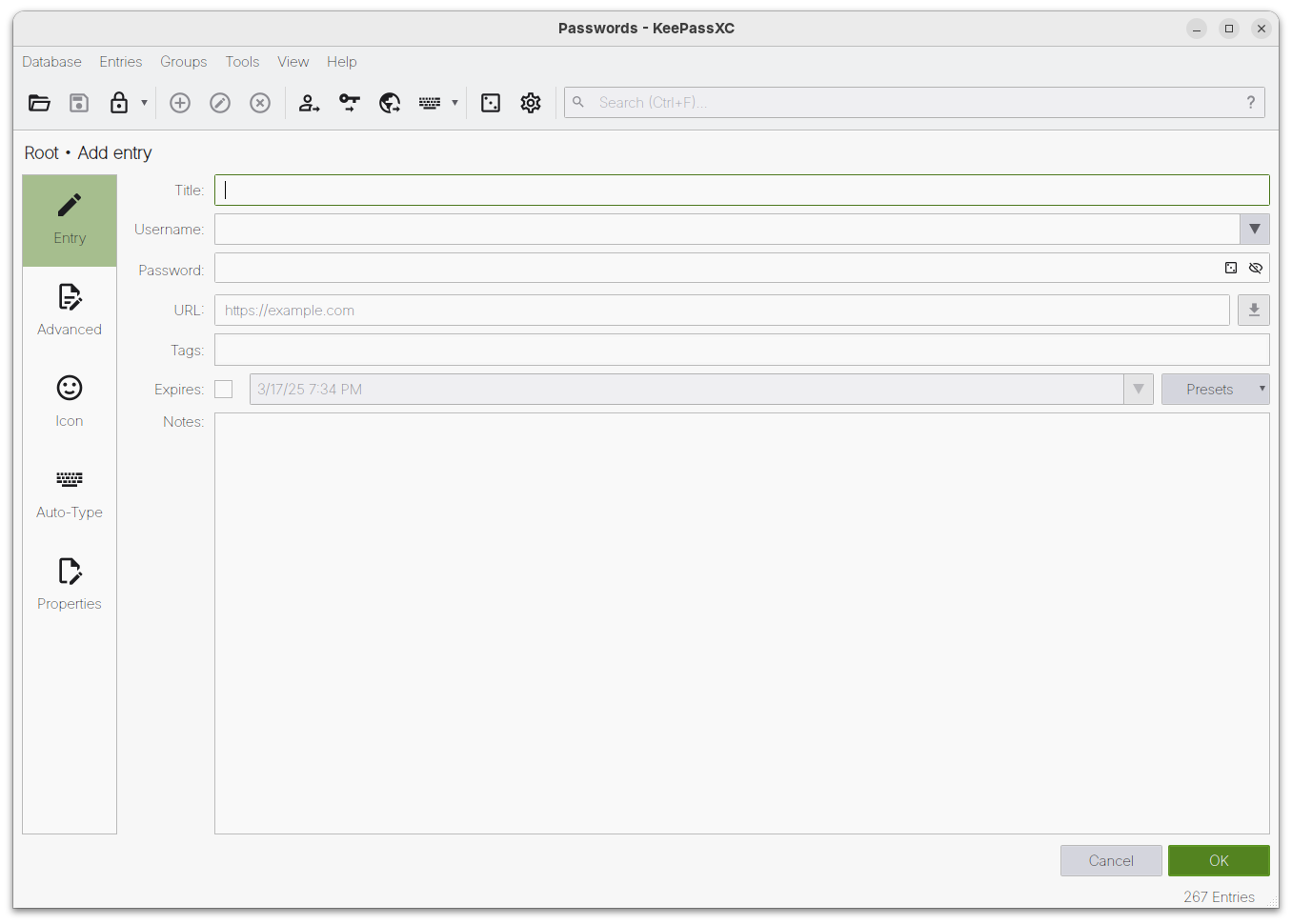Open password generator dice in Password field

[1231, 269]
